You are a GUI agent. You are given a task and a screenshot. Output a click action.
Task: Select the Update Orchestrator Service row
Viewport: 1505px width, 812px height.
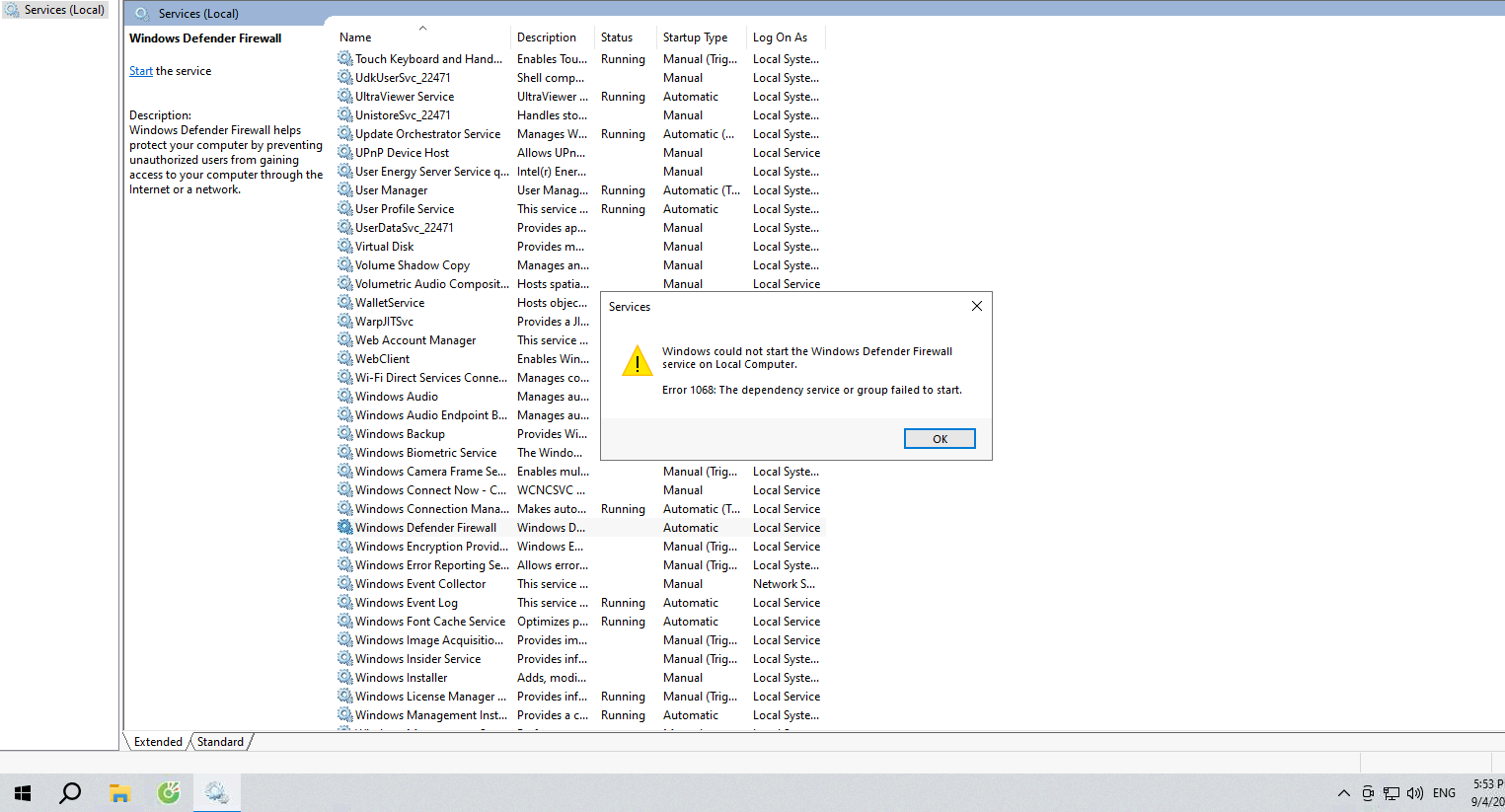point(580,134)
